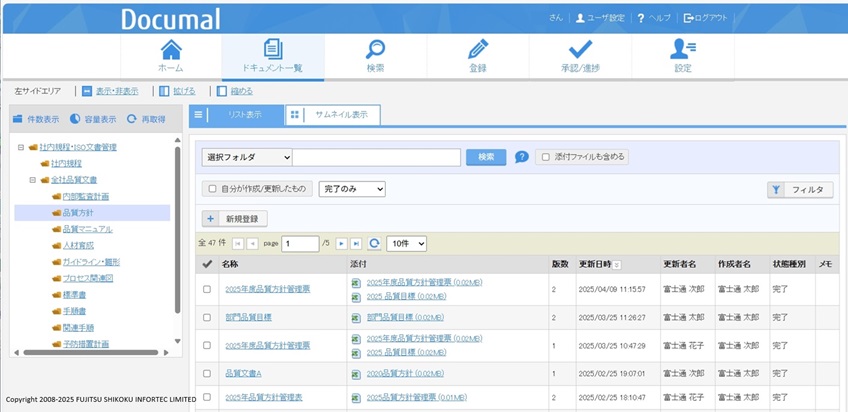Screen dimensions: 848x412
Task: Shrink the left side area (縮める)
Action: click(235, 91)
